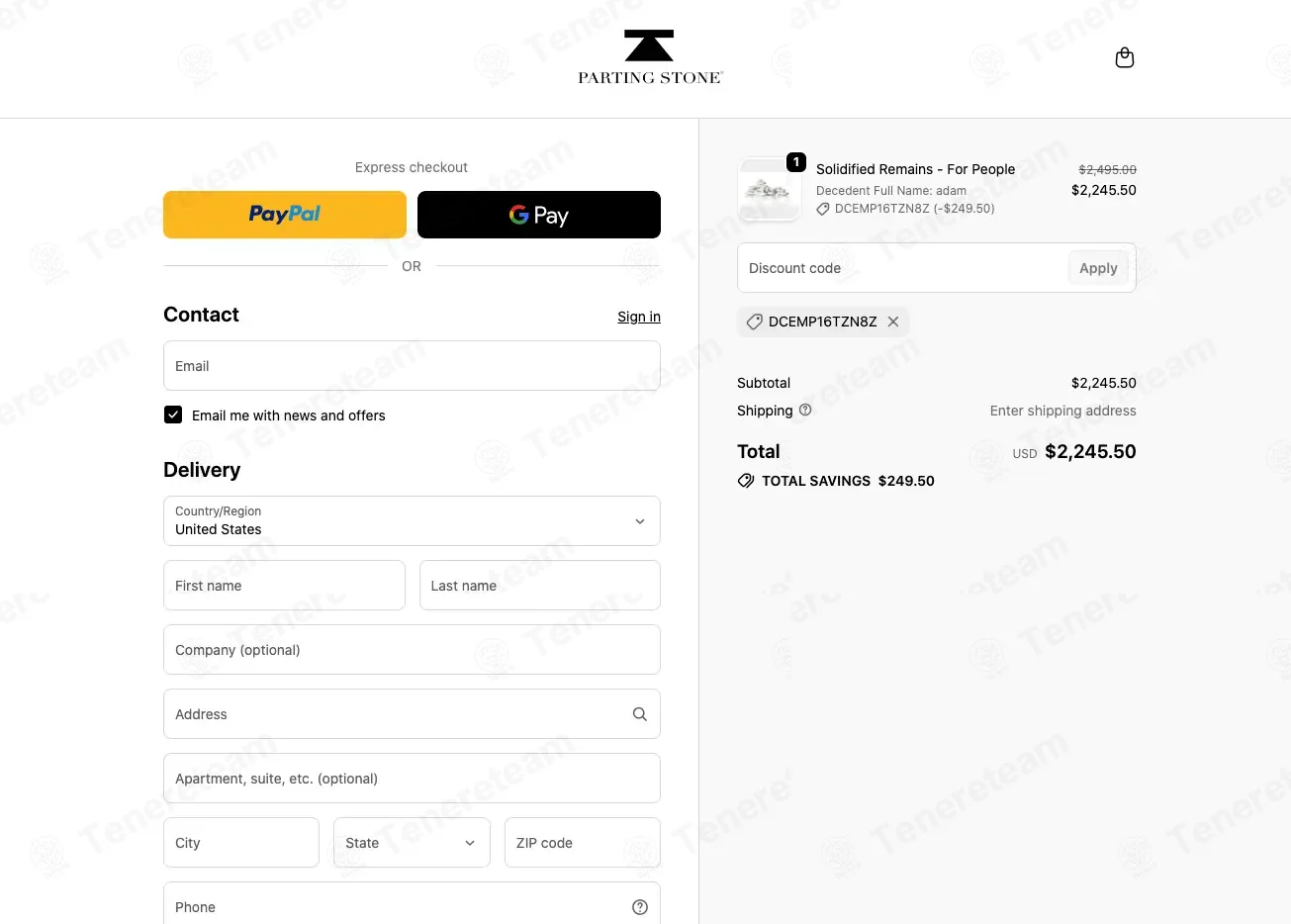
Task: Click the Parting Stone logo
Action: tap(650, 57)
